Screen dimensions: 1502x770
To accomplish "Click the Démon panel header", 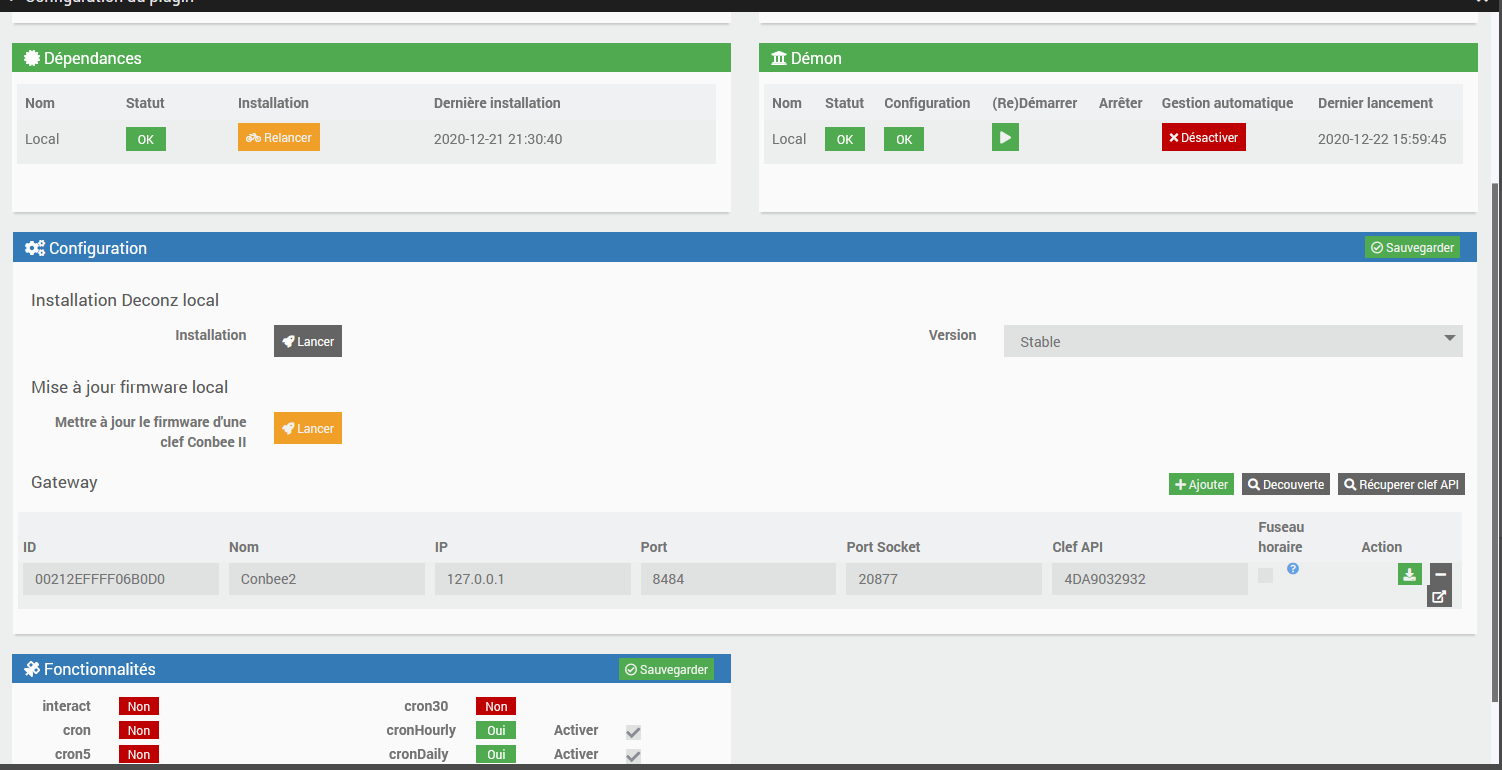I will pyautogui.click(x=1118, y=58).
